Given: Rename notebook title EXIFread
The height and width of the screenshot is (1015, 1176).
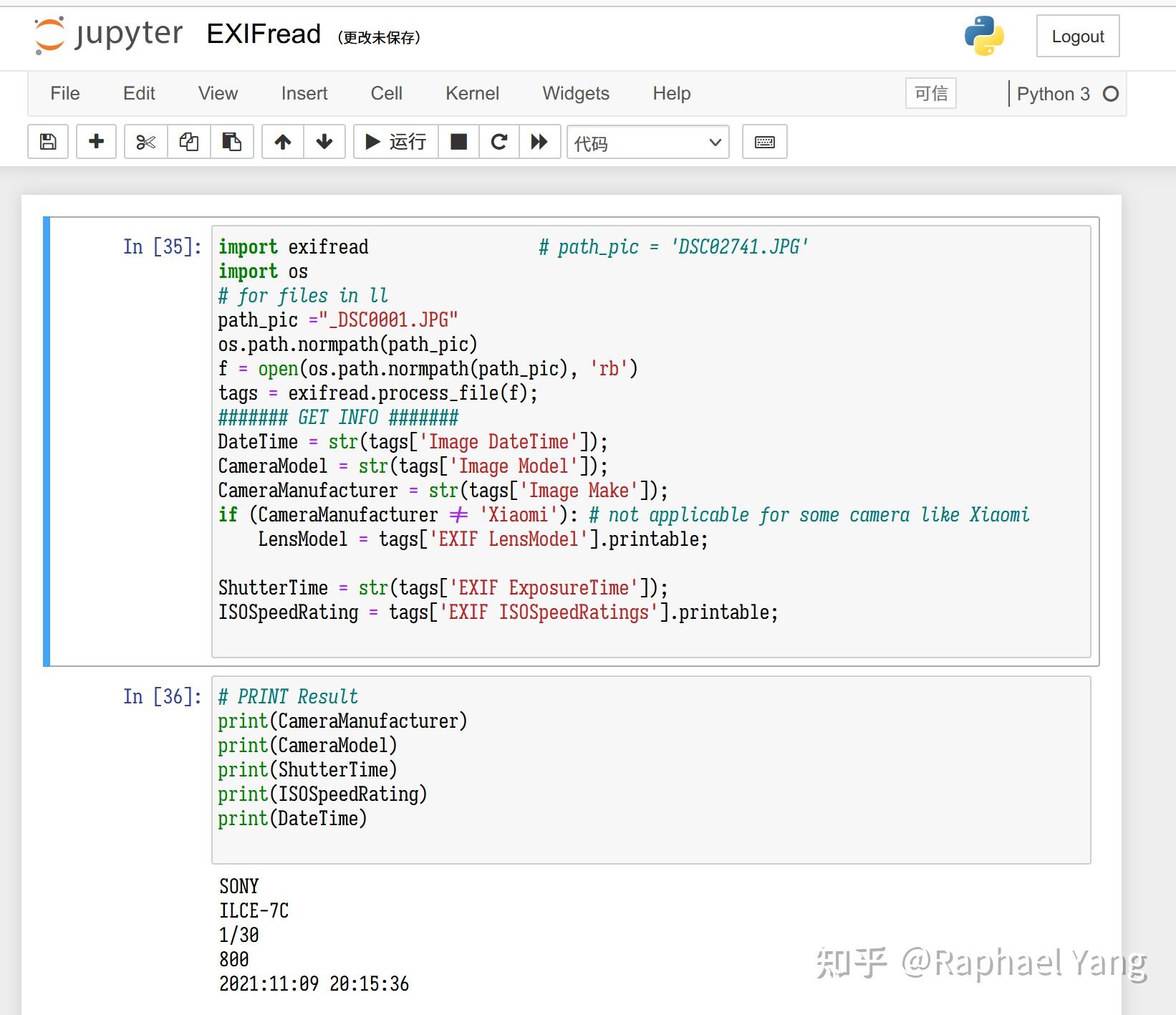Looking at the screenshot, I should [264, 34].
